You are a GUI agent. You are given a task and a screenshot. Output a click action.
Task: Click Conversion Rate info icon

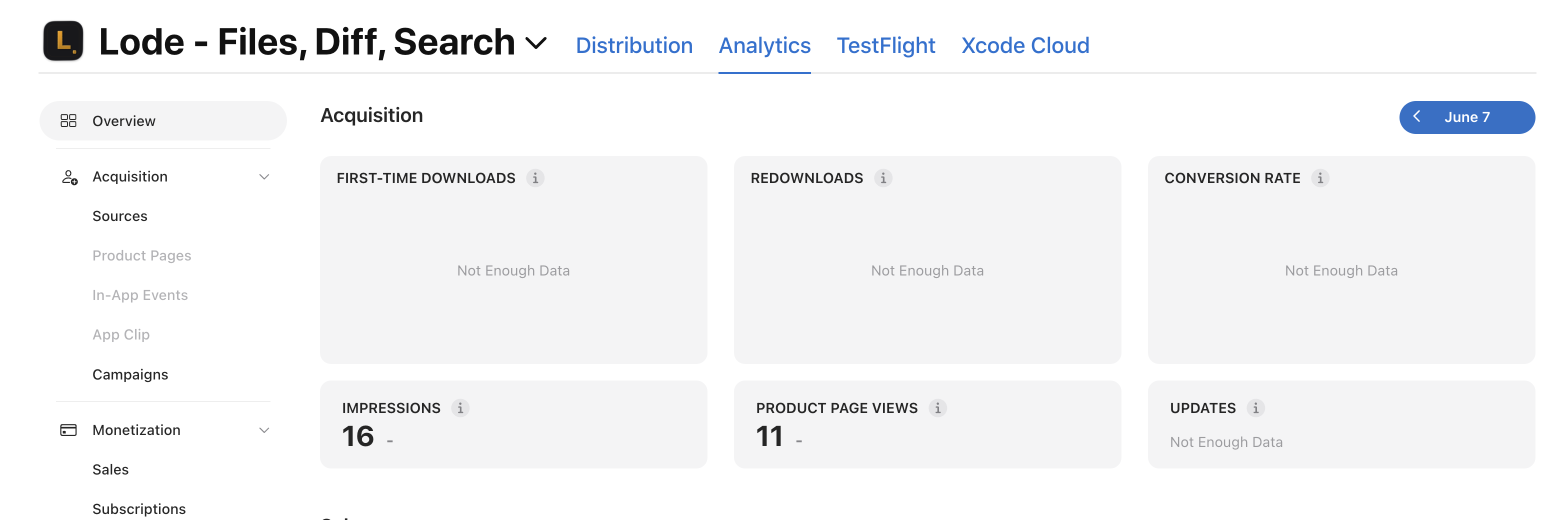tap(1319, 178)
